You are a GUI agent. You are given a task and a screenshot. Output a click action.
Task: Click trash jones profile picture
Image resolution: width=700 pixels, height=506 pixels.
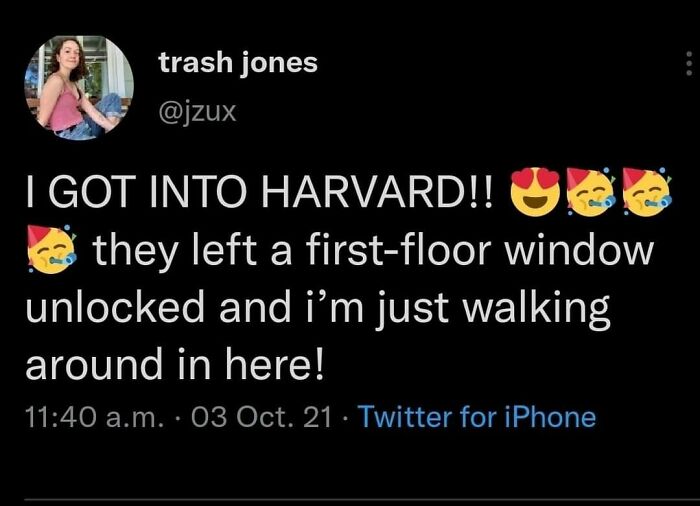point(79,87)
